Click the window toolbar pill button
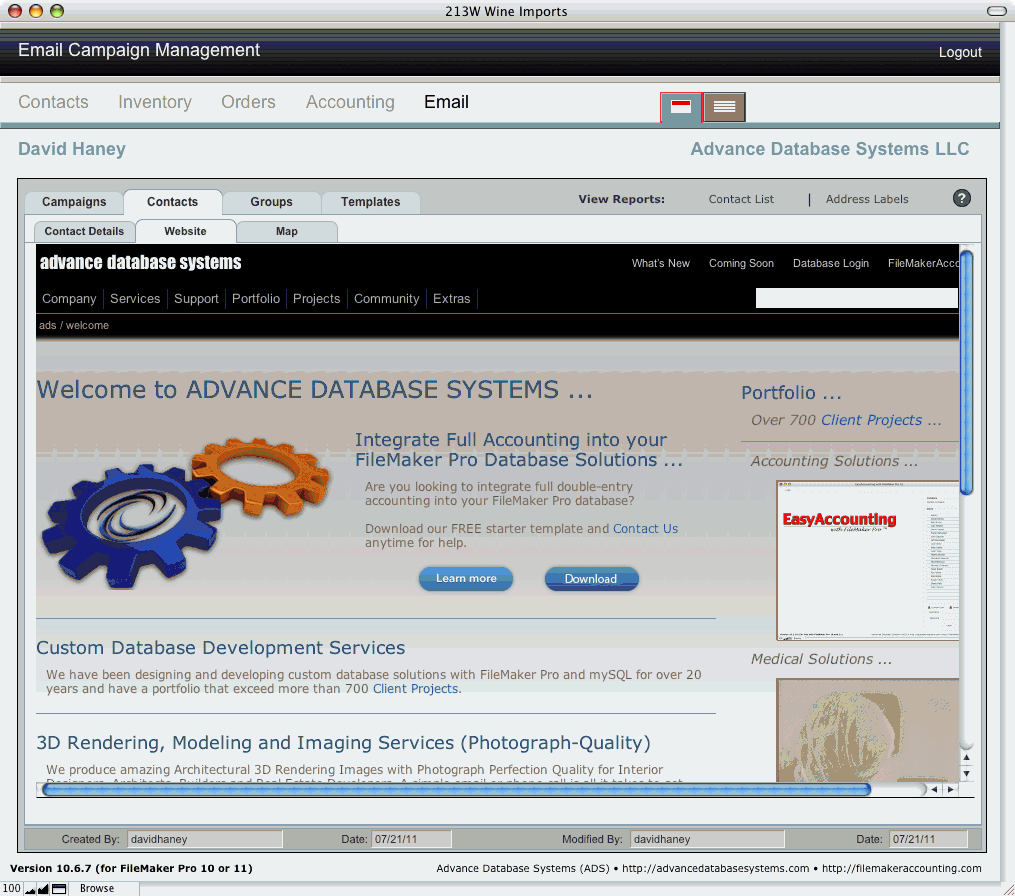 996,11
